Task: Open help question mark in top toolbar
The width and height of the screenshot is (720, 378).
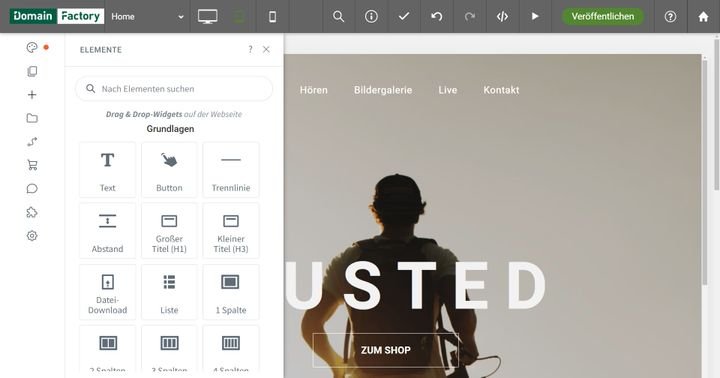Action: [670, 17]
